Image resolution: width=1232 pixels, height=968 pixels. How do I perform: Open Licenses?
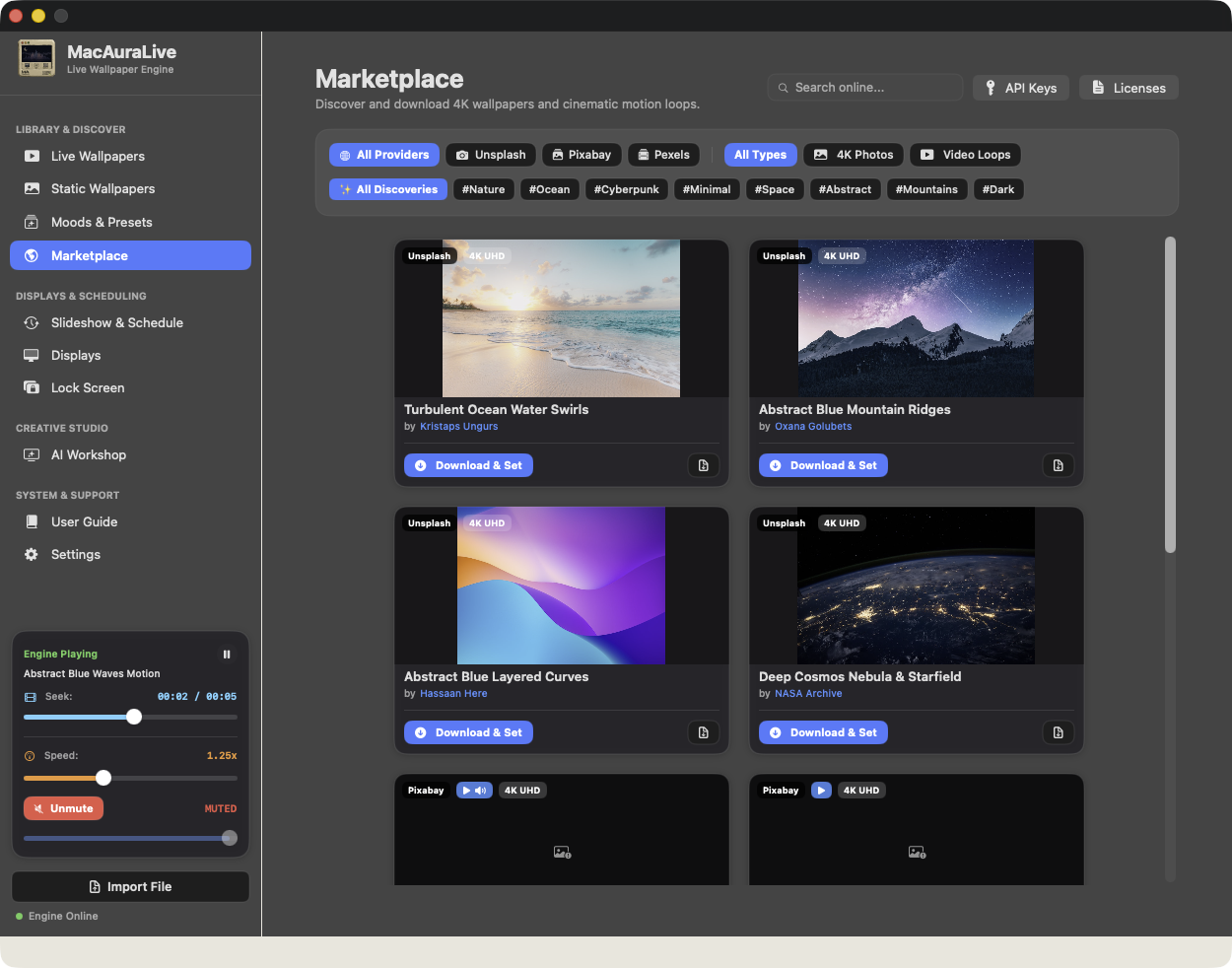[1129, 88]
